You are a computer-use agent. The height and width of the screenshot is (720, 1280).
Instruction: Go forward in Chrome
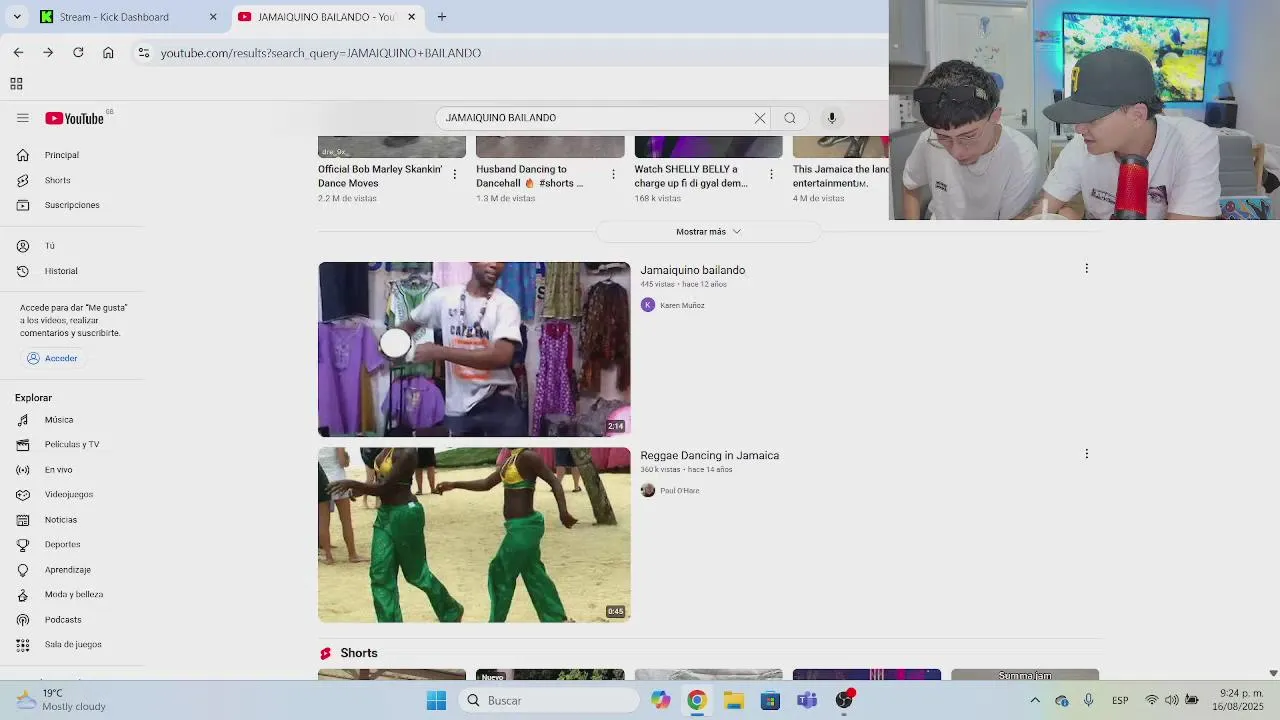point(48,52)
